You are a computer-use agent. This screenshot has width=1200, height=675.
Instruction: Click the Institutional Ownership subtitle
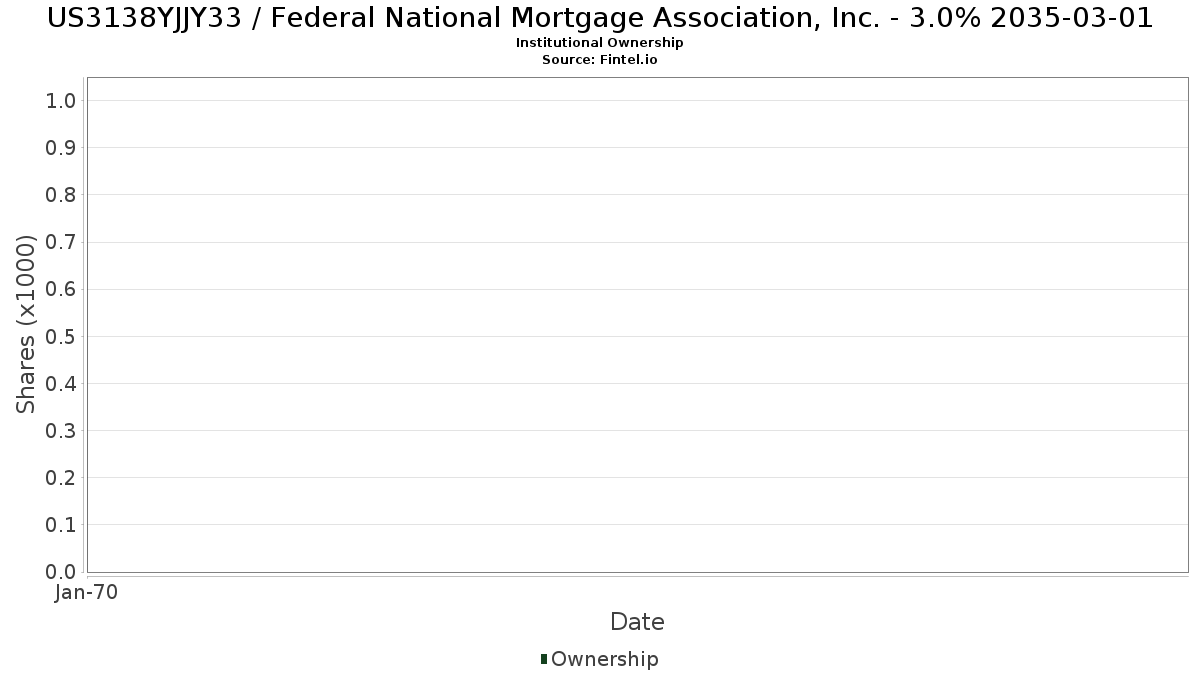click(600, 43)
